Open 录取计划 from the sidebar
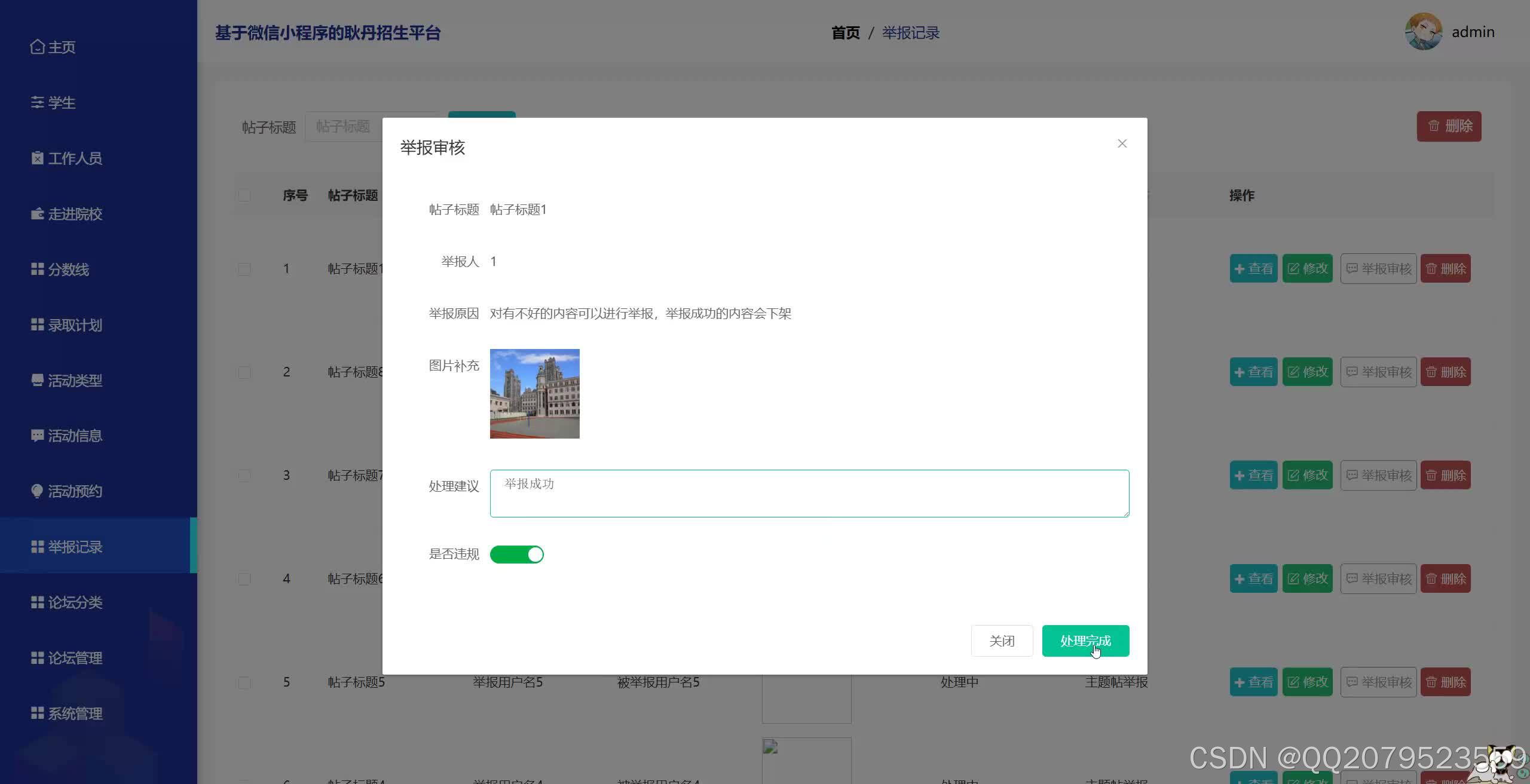Screen dimensions: 1530x784 pyautogui.click(x=37, y=324)
